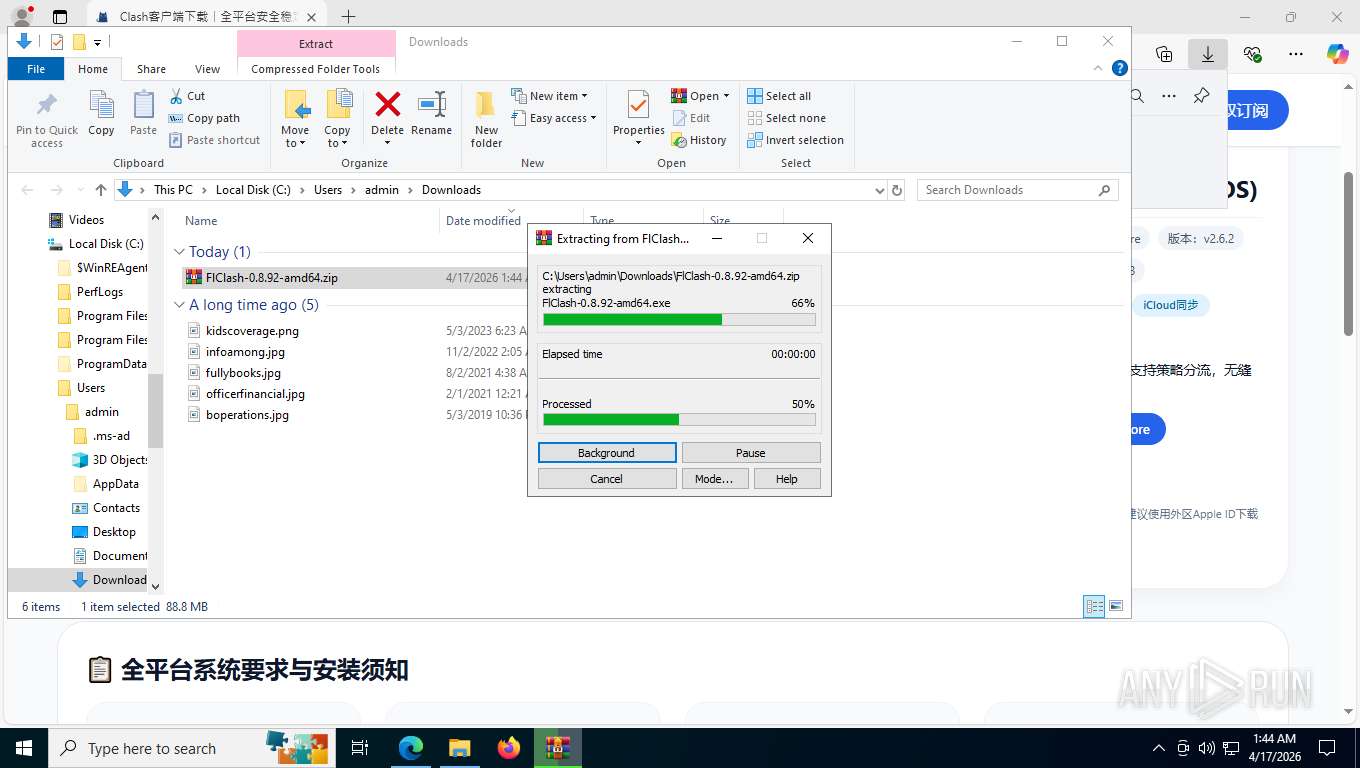The image size is (1360, 768).
Task: Open the Copy to dropdown
Action: click(337, 143)
